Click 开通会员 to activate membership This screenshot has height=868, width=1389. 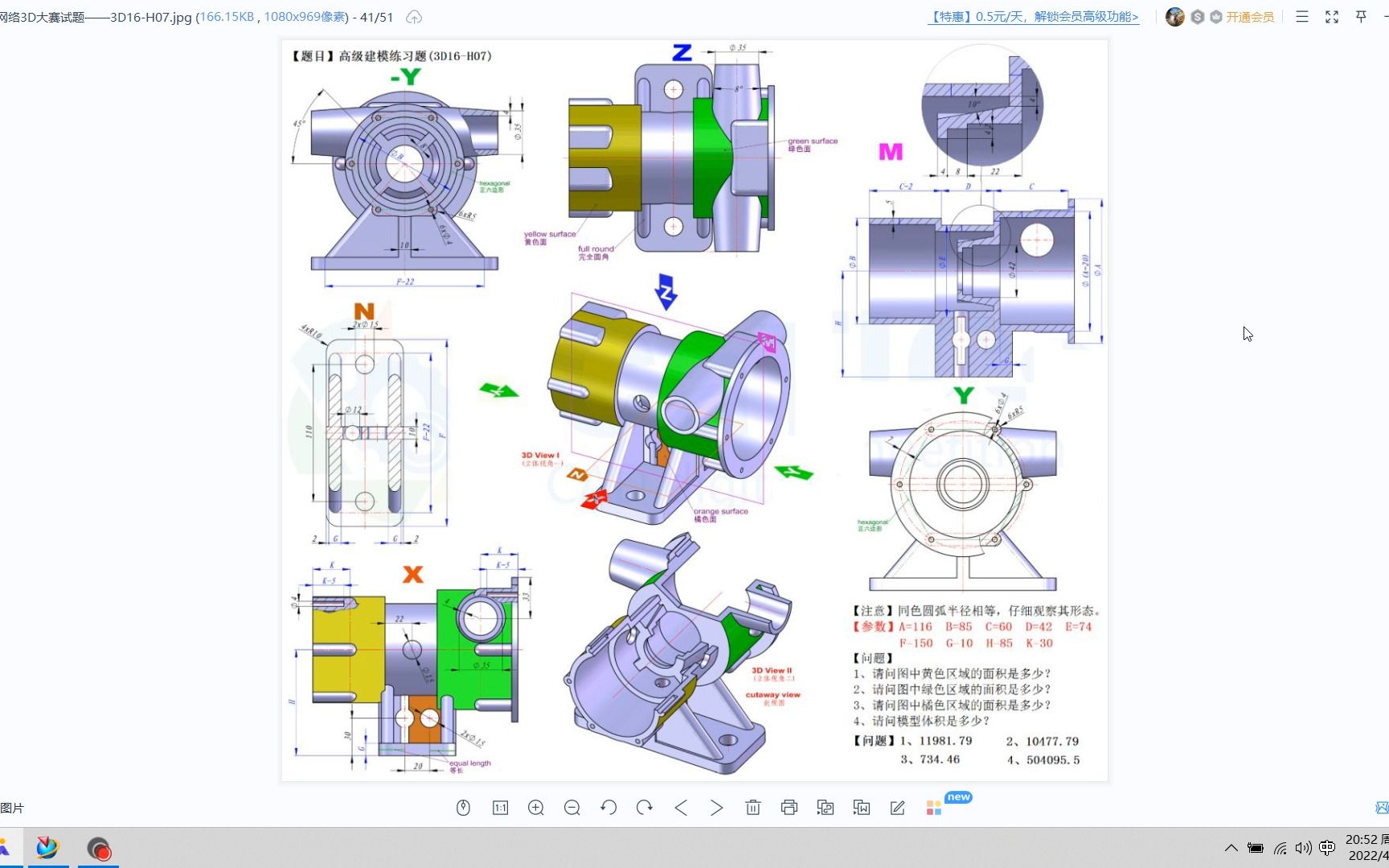tap(1250, 17)
